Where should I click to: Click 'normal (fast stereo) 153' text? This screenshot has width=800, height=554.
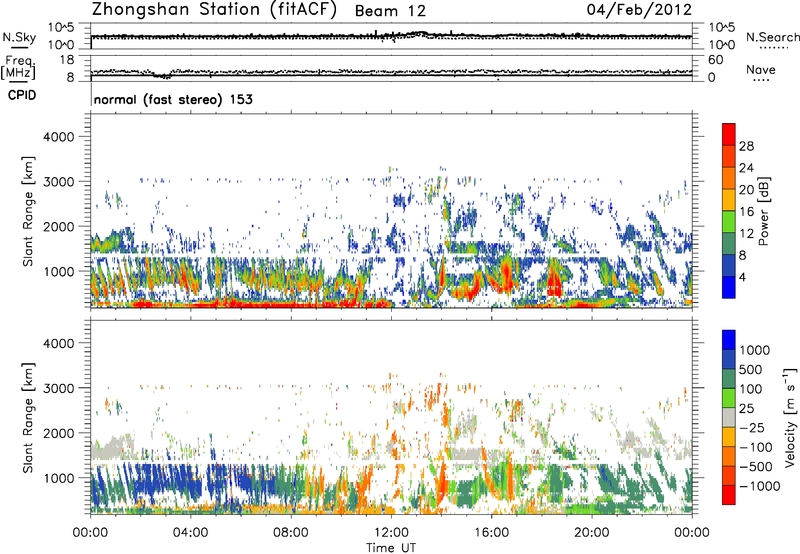coord(173,99)
